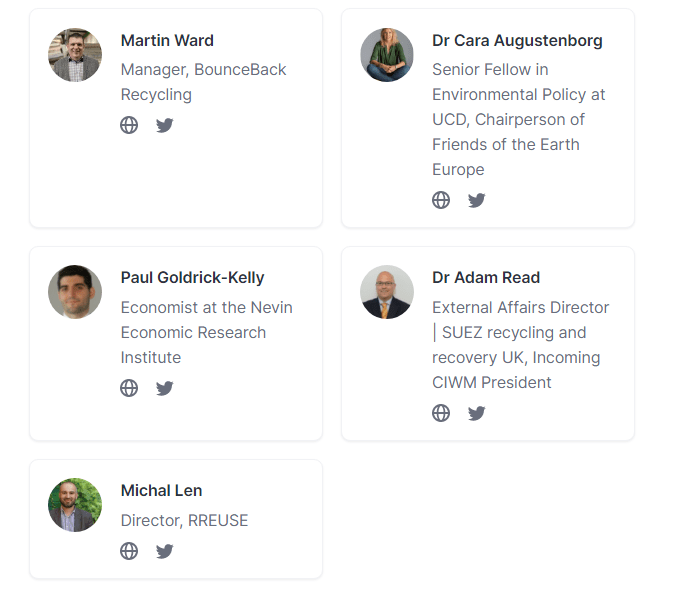Image resolution: width=680 pixels, height=598 pixels.
Task: Click Michal Len's website globe icon
Action: click(x=129, y=551)
